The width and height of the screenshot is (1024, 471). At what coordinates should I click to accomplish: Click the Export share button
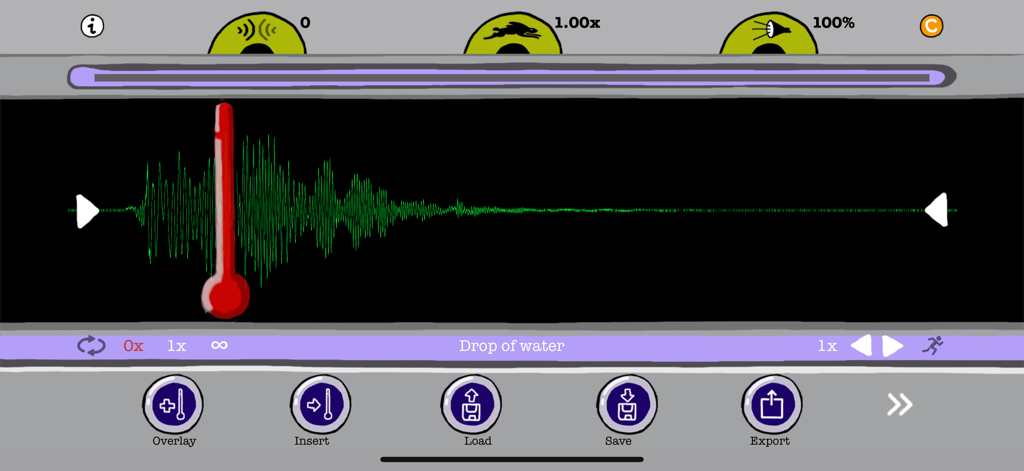click(772, 405)
